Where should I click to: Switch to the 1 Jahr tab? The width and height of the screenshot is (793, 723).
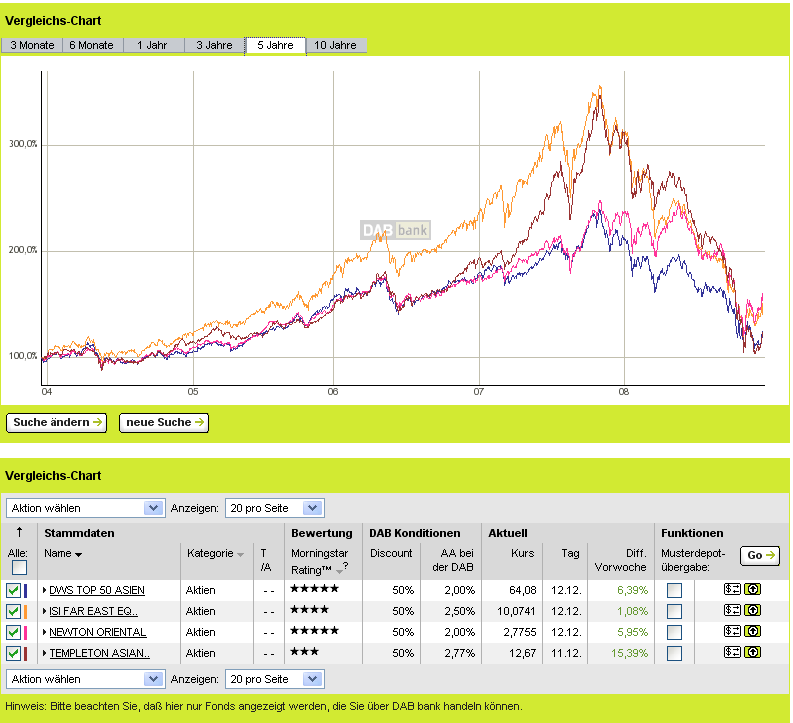[x=153, y=45]
